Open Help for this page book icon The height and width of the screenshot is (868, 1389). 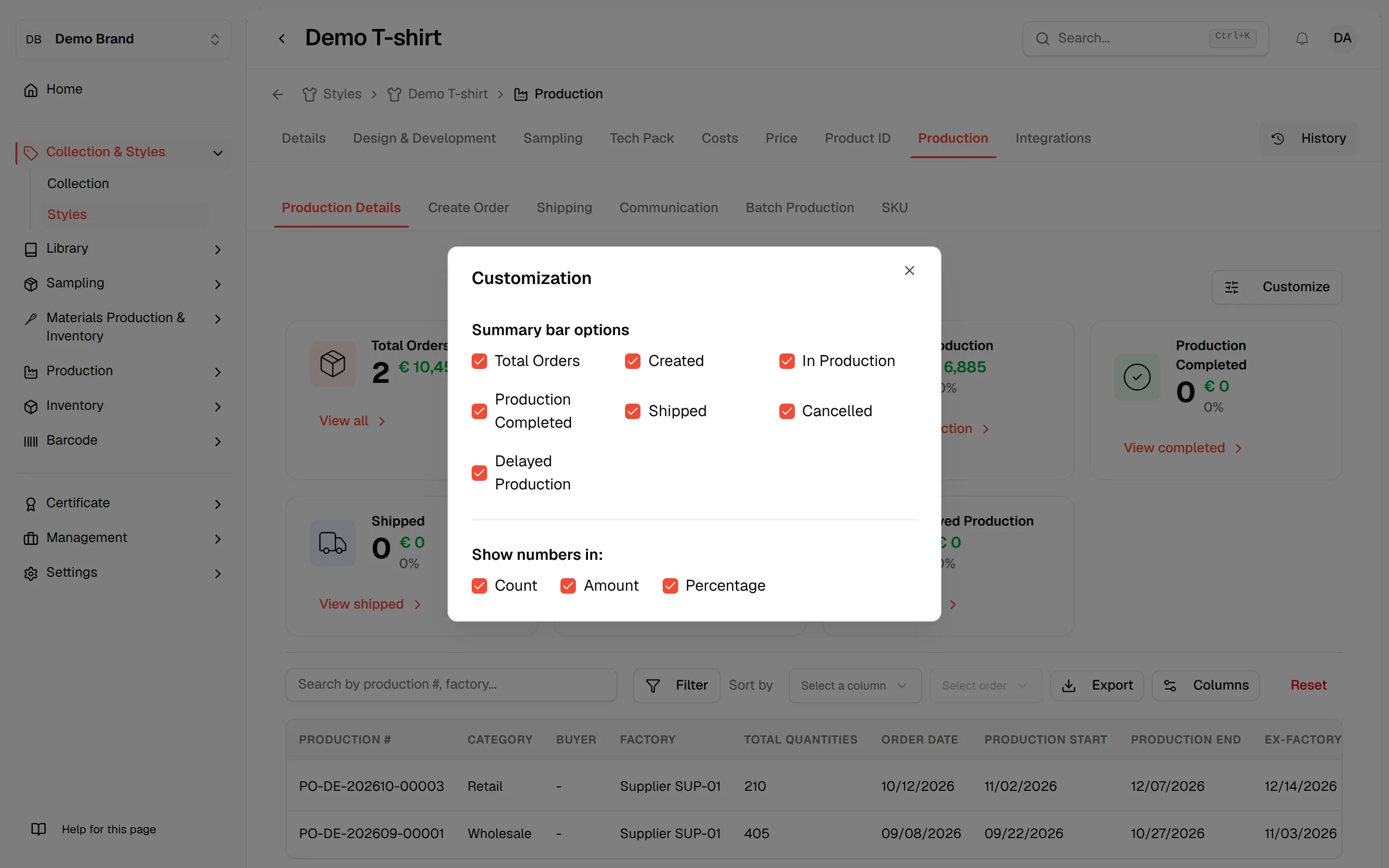tap(39, 829)
